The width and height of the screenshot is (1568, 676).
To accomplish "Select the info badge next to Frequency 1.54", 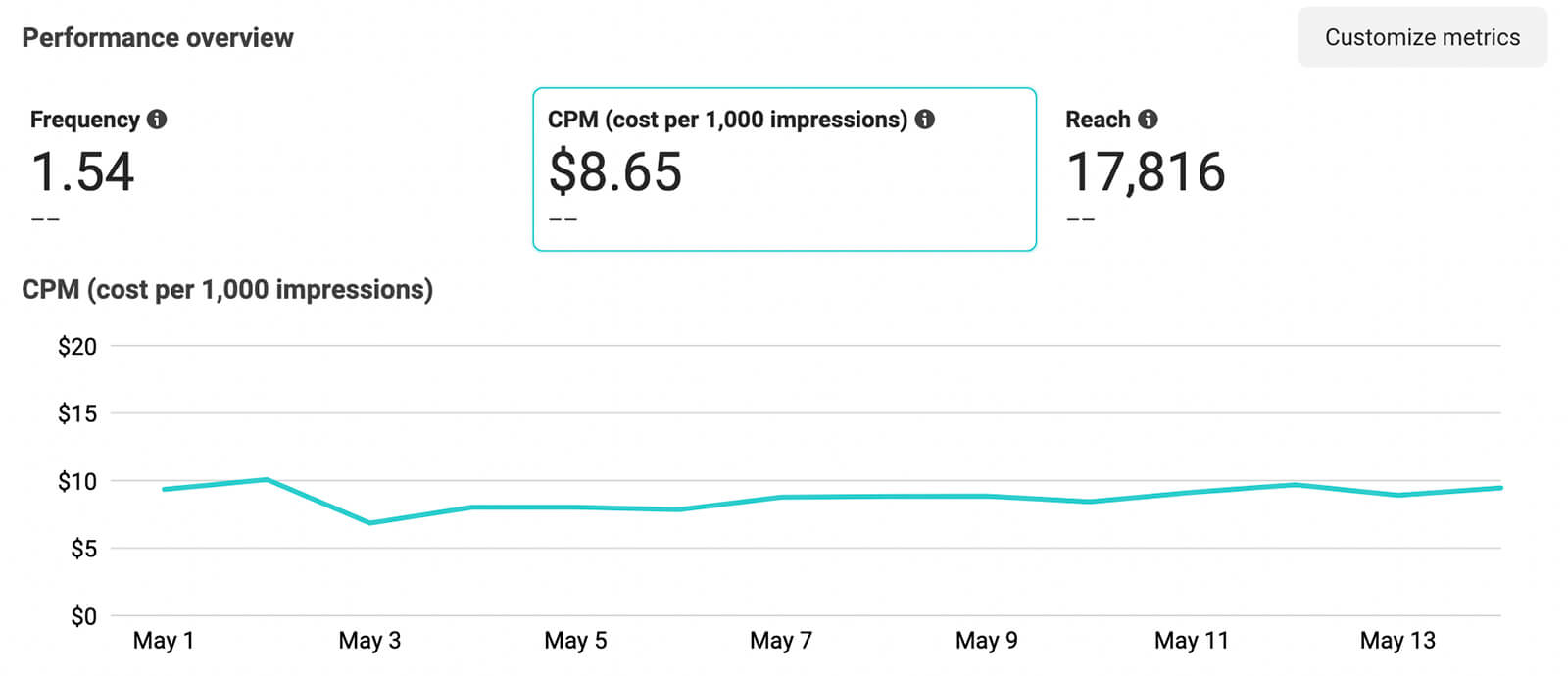I will (158, 119).
